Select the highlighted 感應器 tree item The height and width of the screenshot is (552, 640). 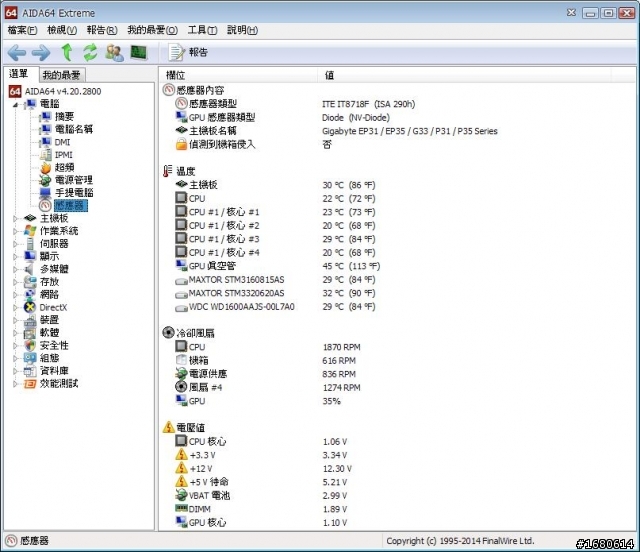click(x=71, y=205)
